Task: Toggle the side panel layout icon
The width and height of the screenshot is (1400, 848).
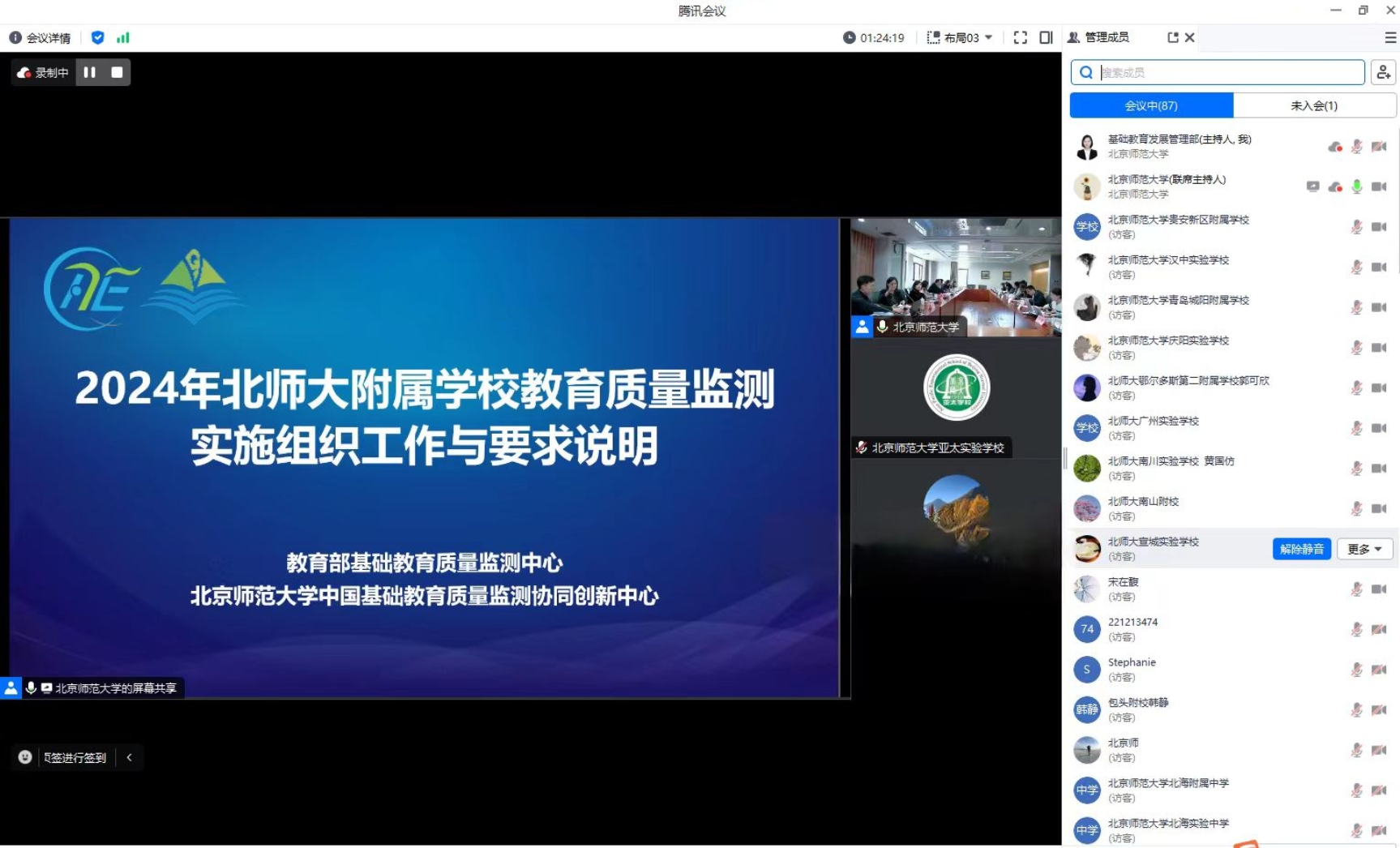Action: (1046, 37)
